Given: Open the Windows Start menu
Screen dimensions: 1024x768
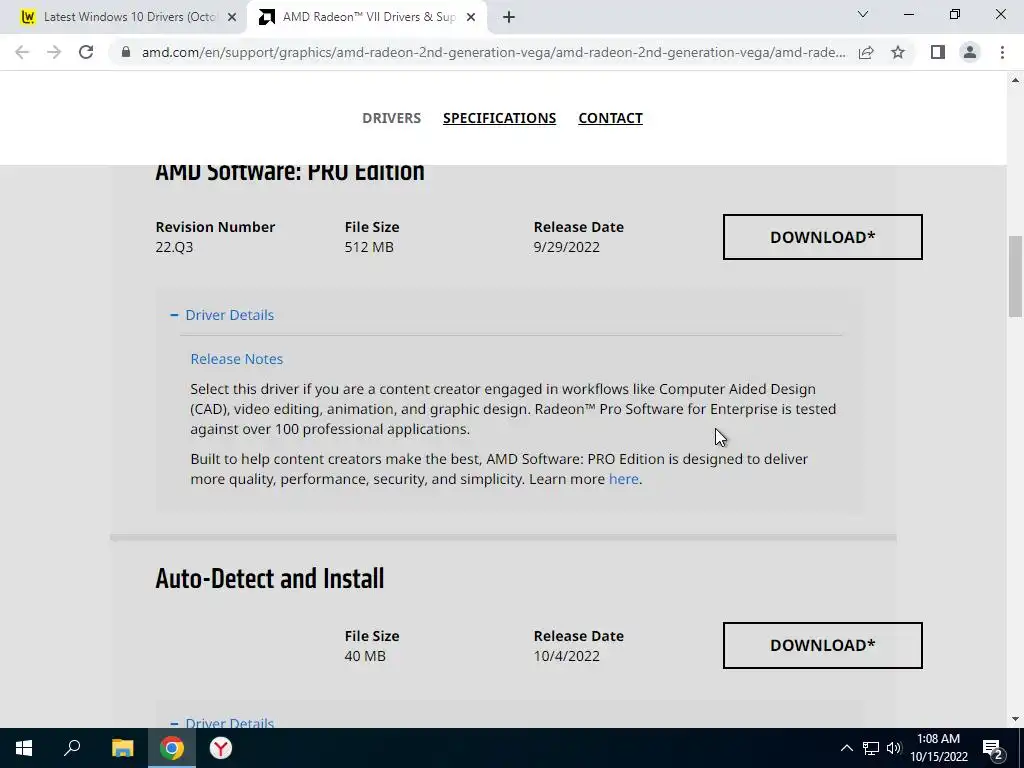Looking at the screenshot, I should [24, 748].
